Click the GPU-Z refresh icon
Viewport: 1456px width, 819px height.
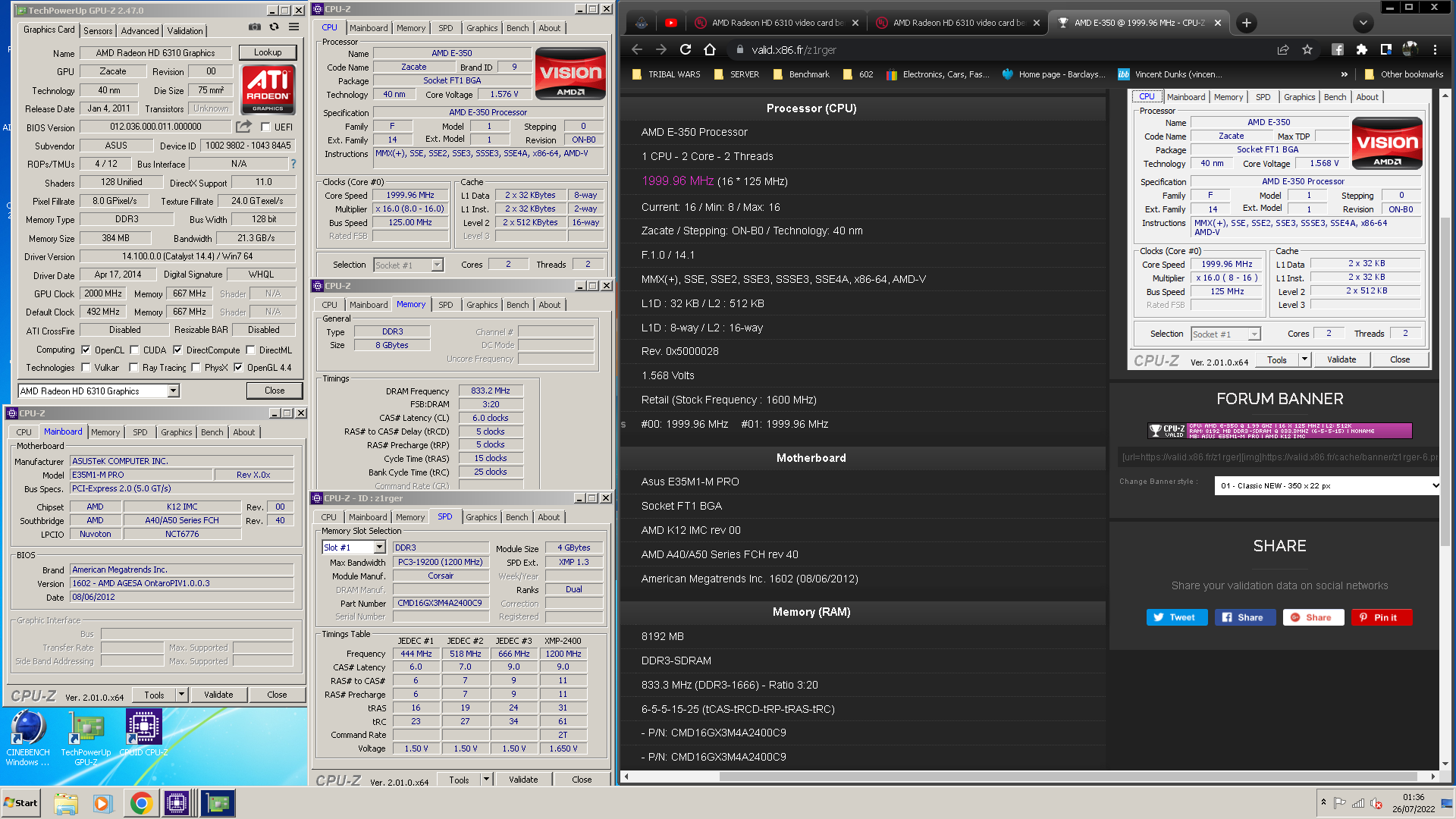pyautogui.click(x=274, y=27)
